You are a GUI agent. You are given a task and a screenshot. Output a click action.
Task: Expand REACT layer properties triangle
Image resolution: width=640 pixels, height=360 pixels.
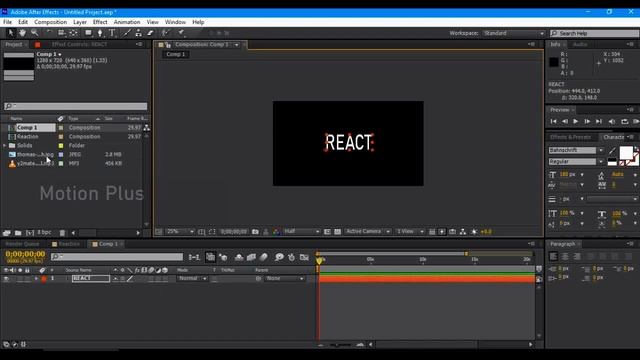pyautogui.click(x=36, y=279)
